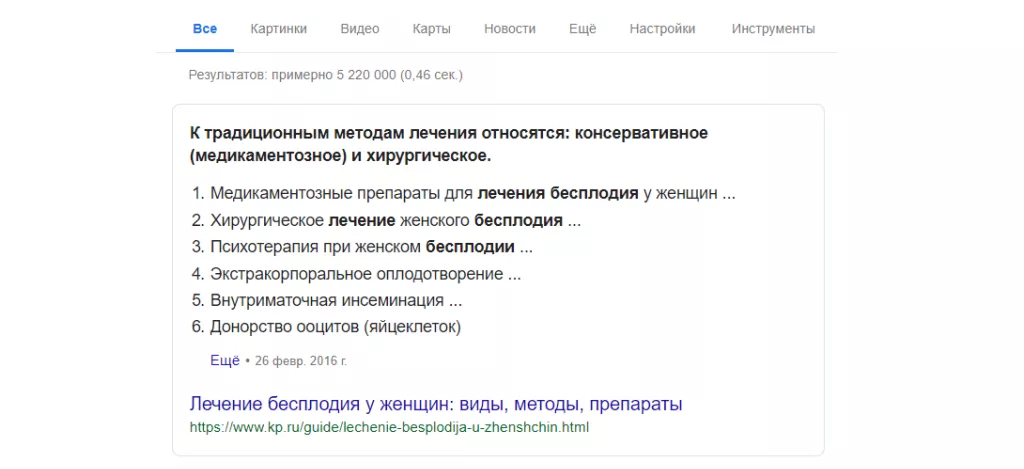Open Настройки search options

click(x=662, y=29)
